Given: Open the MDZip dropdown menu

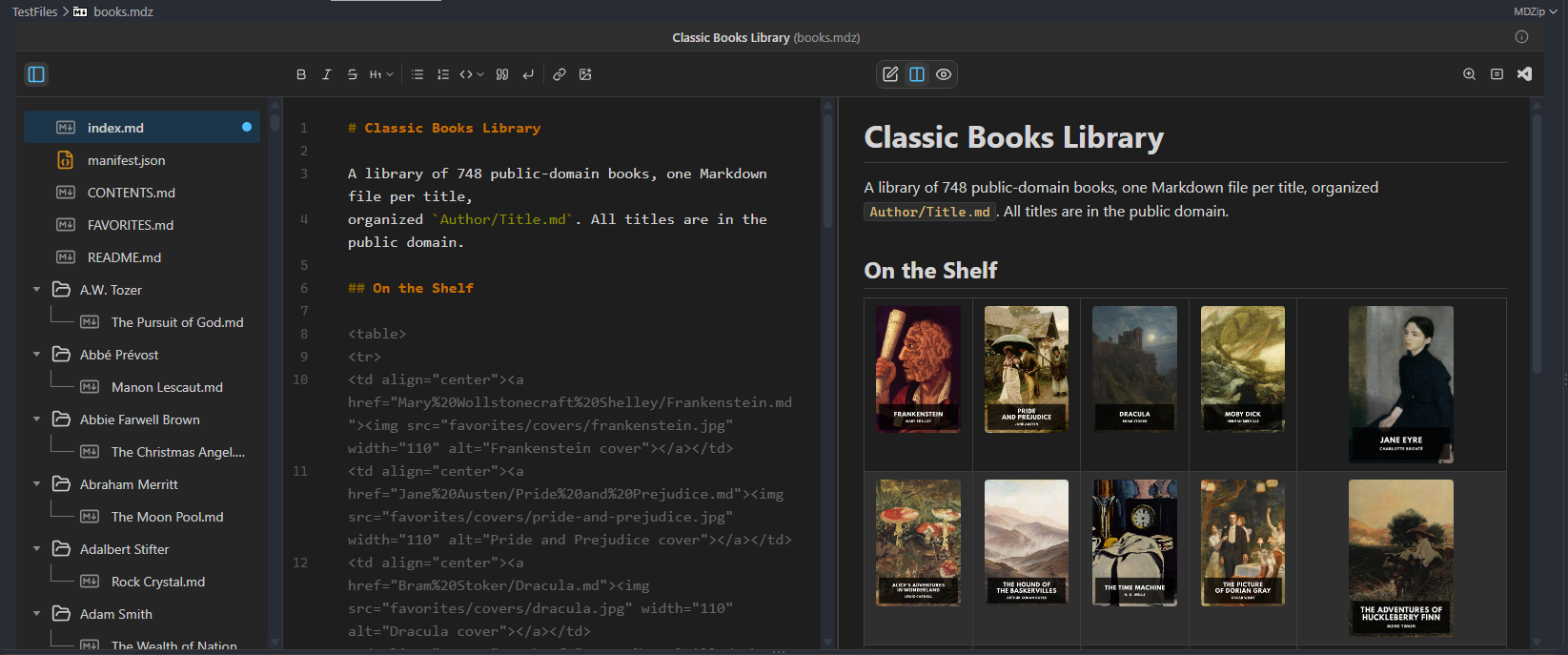Looking at the screenshot, I should (x=1534, y=11).
